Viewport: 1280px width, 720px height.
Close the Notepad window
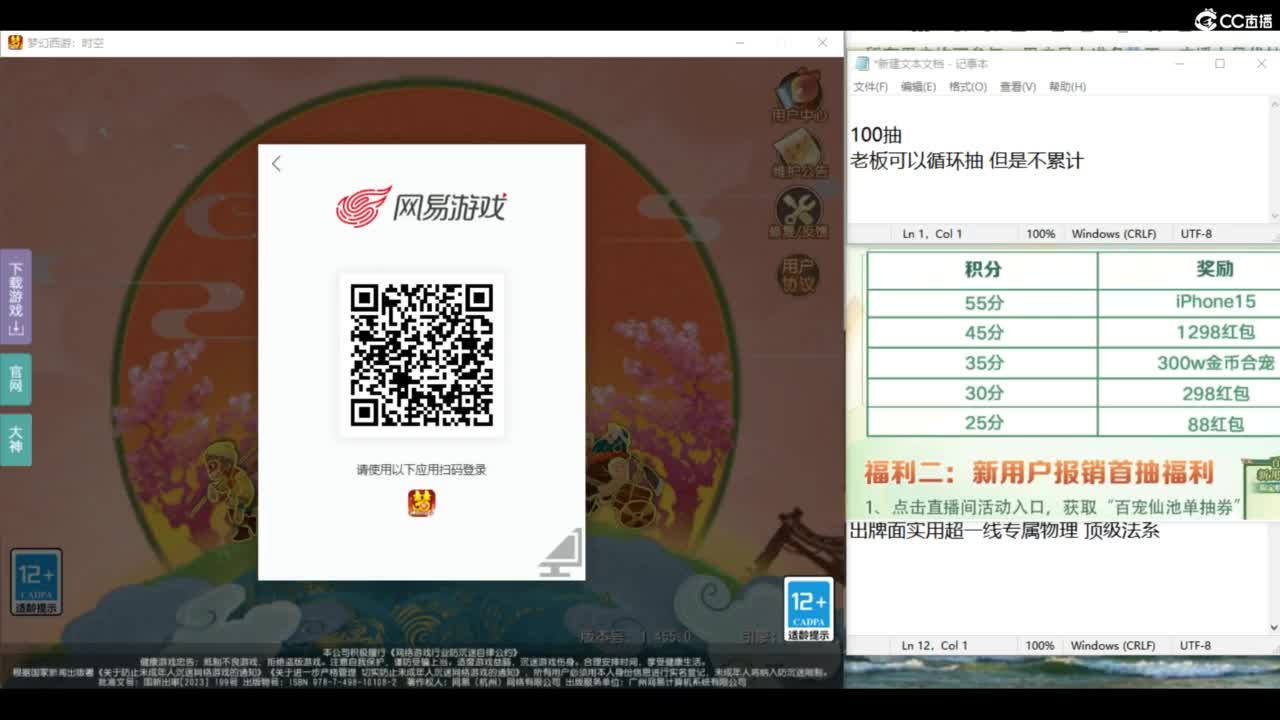pos(1261,63)
